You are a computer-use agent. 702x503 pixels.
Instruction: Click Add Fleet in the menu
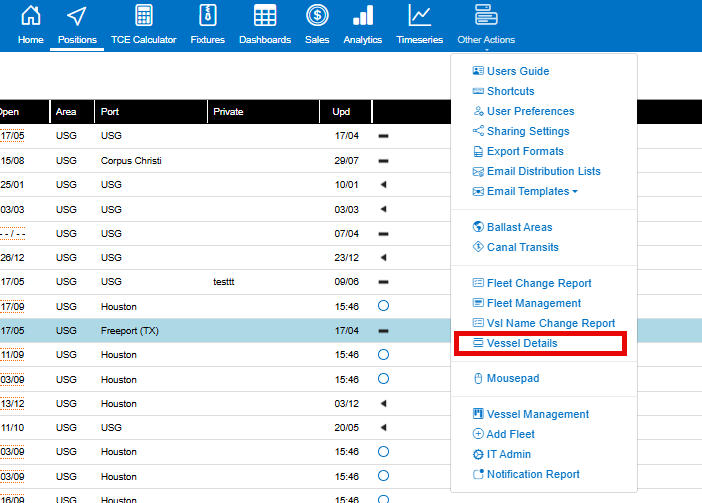click(510, 434)
